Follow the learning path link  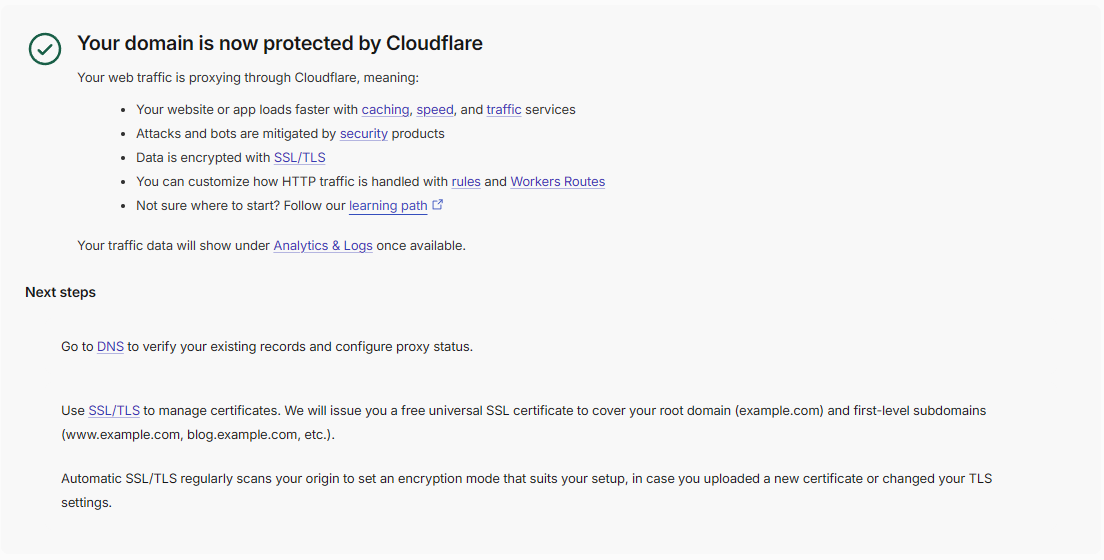(x=388, y=206)
